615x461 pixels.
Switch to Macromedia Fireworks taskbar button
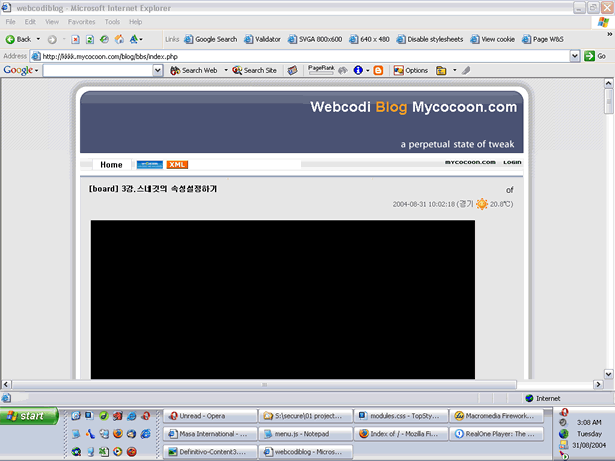point(496,416)
